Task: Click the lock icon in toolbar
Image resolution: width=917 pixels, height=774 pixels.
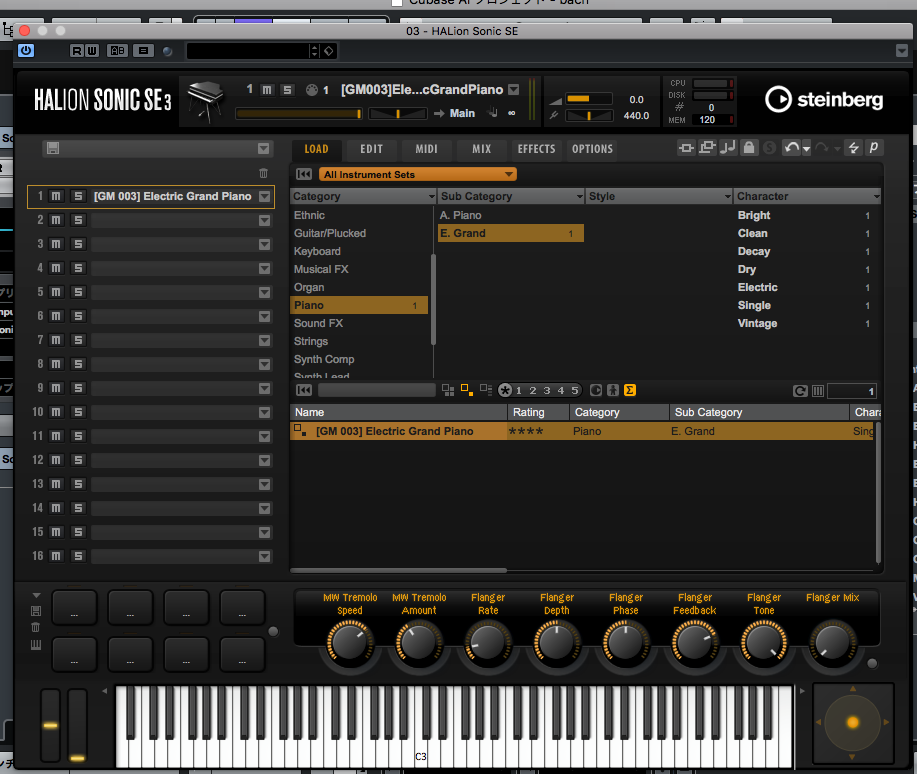Action: click(x=749, y=148)
